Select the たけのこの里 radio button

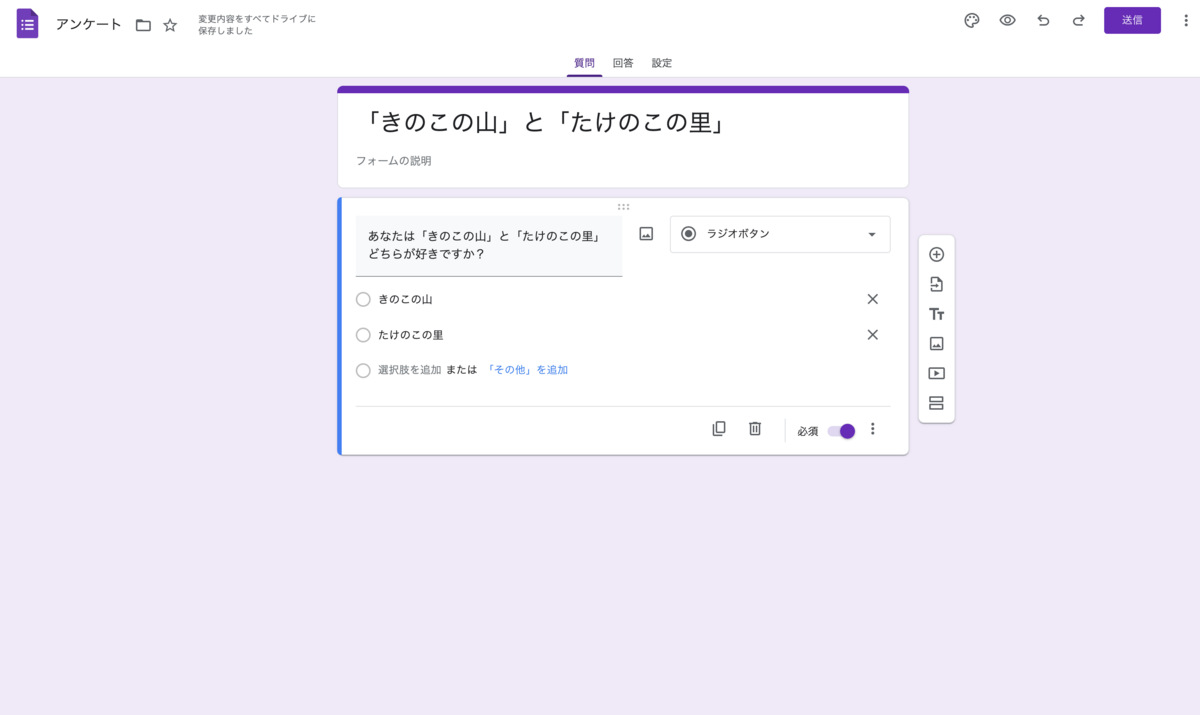363,335
